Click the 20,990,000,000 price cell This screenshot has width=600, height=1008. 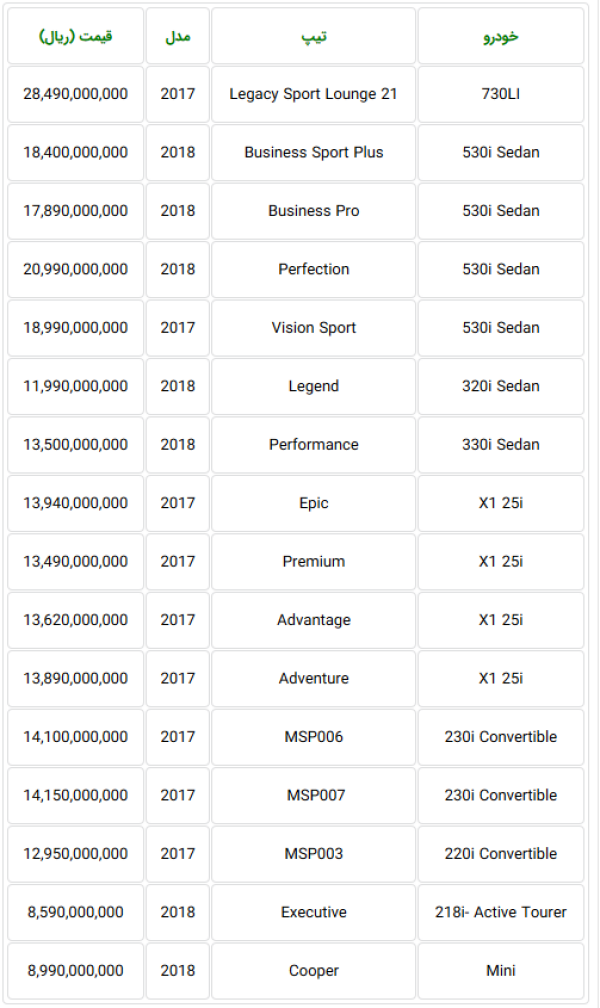pyautogui.click(x=75, y=269)
